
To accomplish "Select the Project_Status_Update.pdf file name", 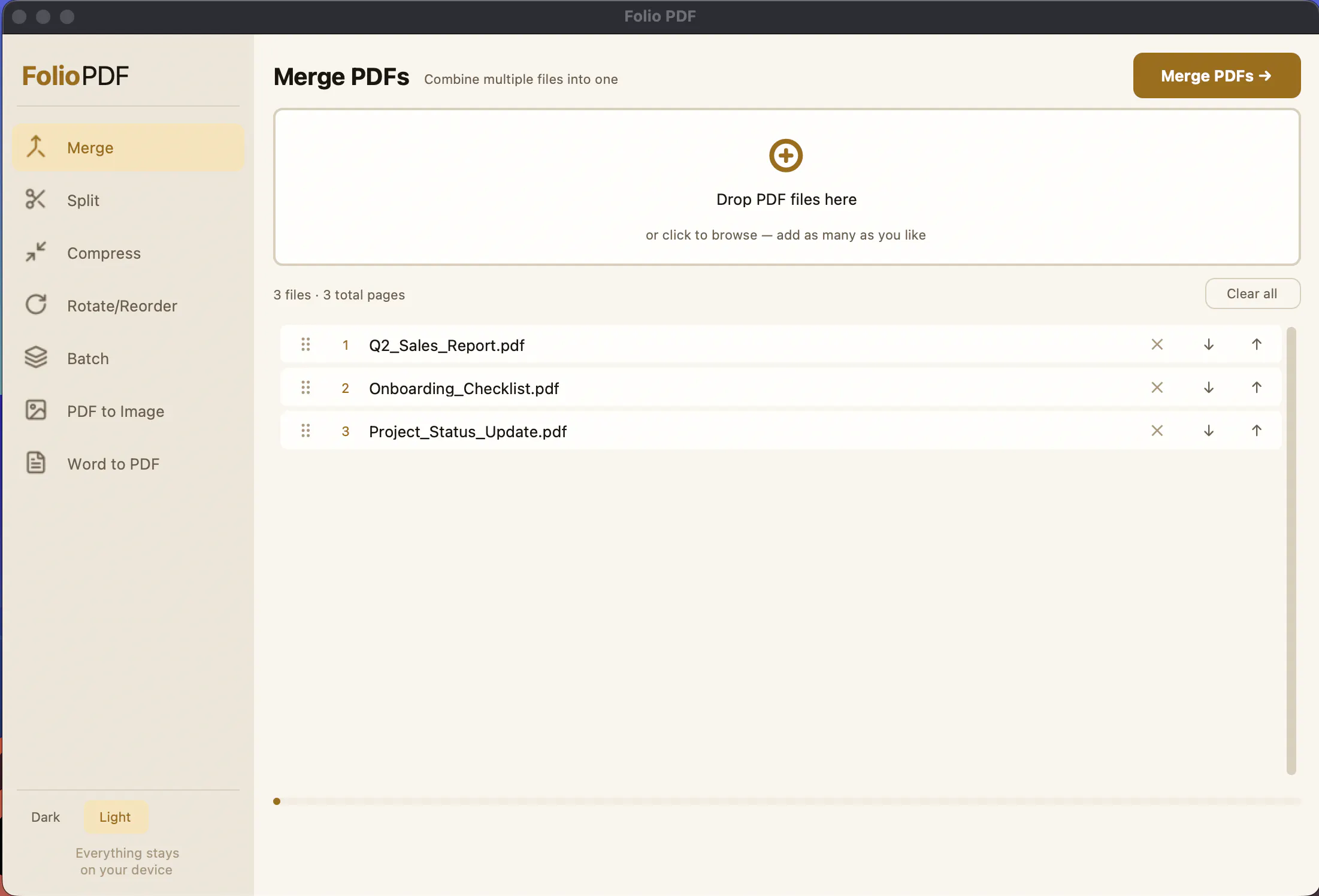I will 468,432.
